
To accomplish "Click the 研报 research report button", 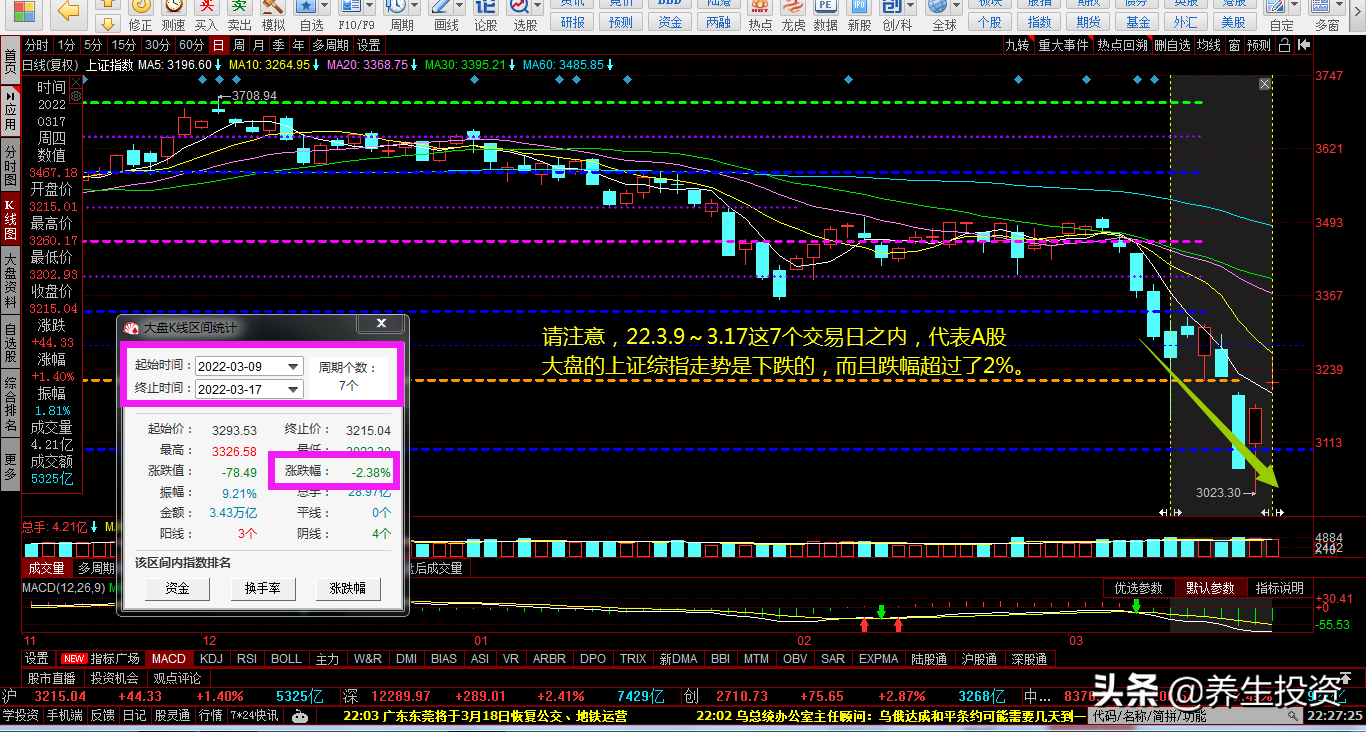I will [573, 22].
